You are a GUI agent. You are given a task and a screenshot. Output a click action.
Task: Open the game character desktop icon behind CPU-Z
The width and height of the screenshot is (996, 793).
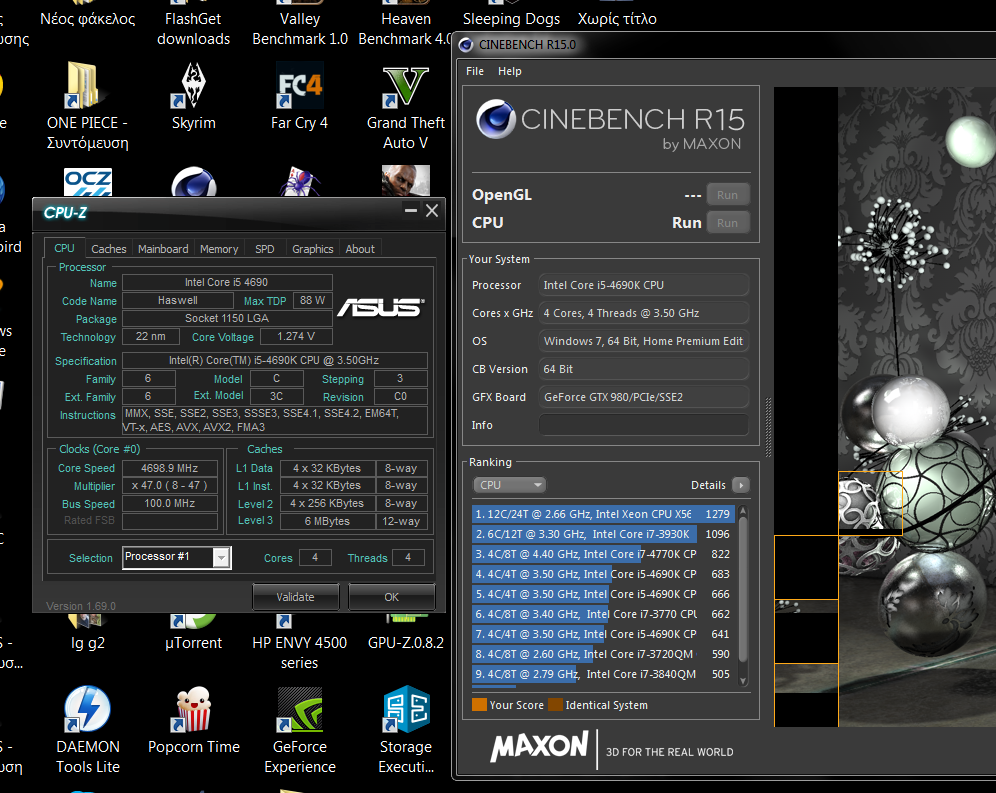pos(406,180)
